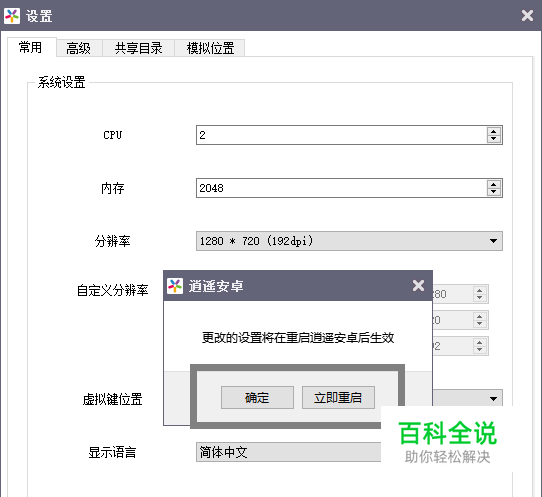Click the 虚拟键位置 label
This screenshot has height=497, width=542.
coord(113,399)
